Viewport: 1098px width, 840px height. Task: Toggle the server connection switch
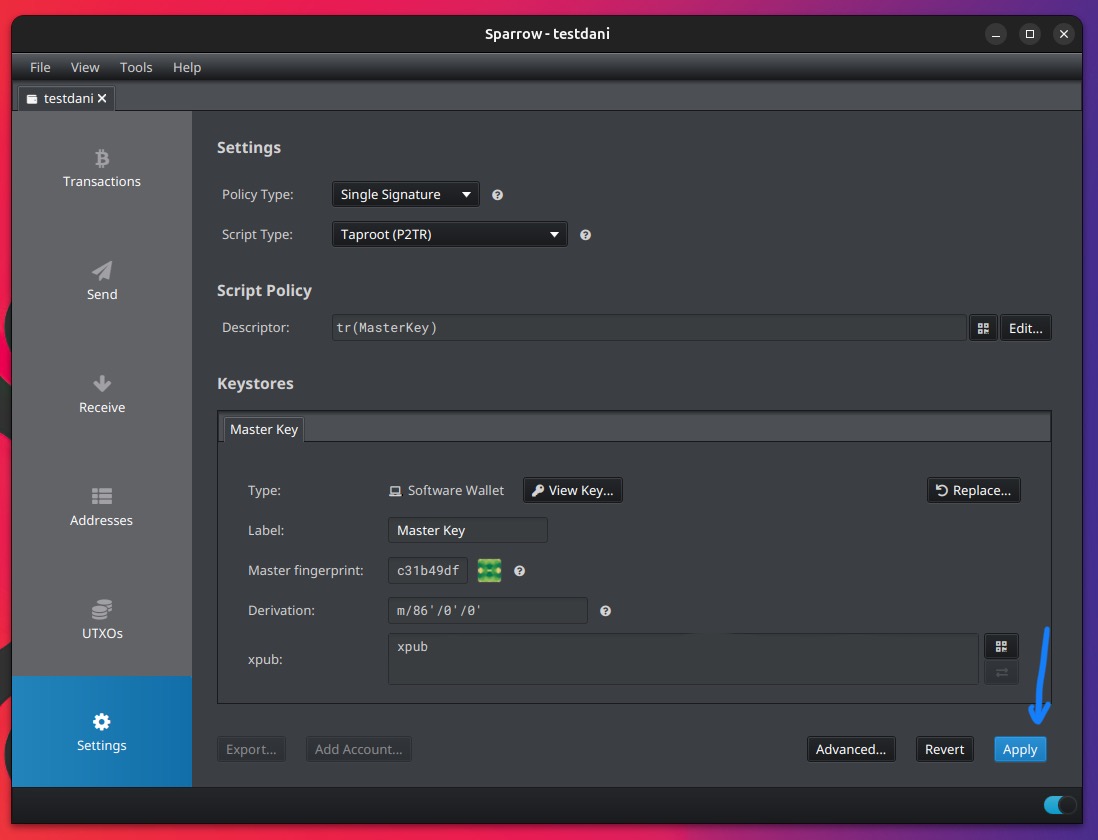(x=1059, y=805)
